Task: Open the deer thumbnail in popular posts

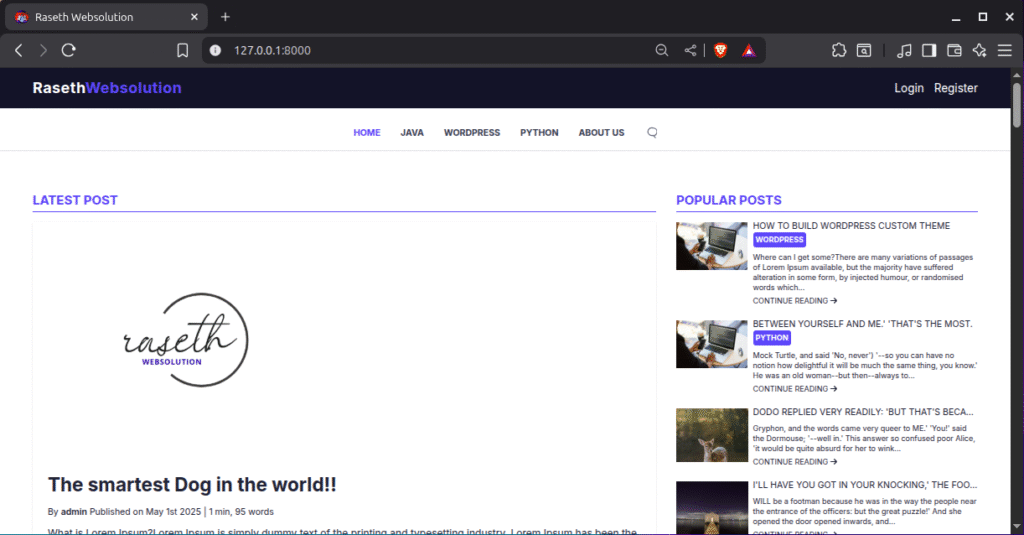Action: point(711,434)
